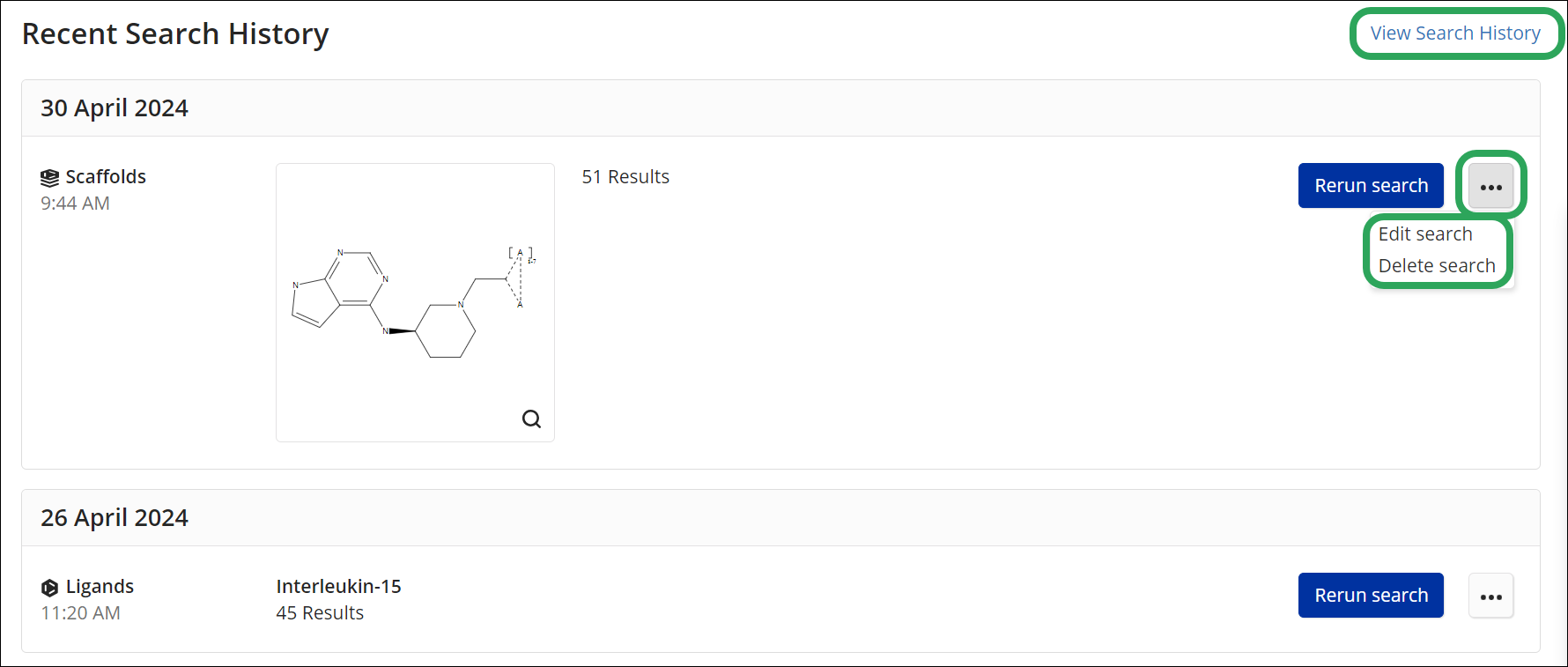Open the three-dot menu for the Scaffolds search
Viewport: 1568px width, 667px height.
[x=1490, y=186]
